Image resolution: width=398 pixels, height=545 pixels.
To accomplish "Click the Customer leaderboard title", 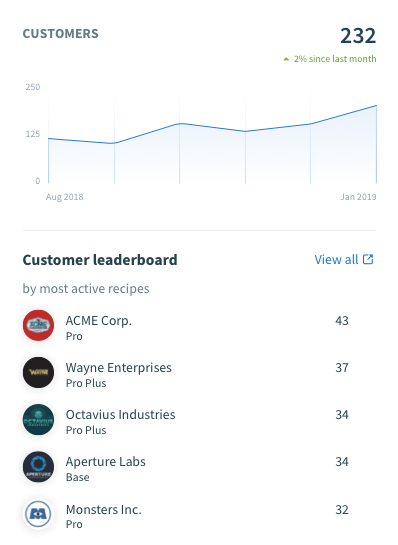I will 100,260.
